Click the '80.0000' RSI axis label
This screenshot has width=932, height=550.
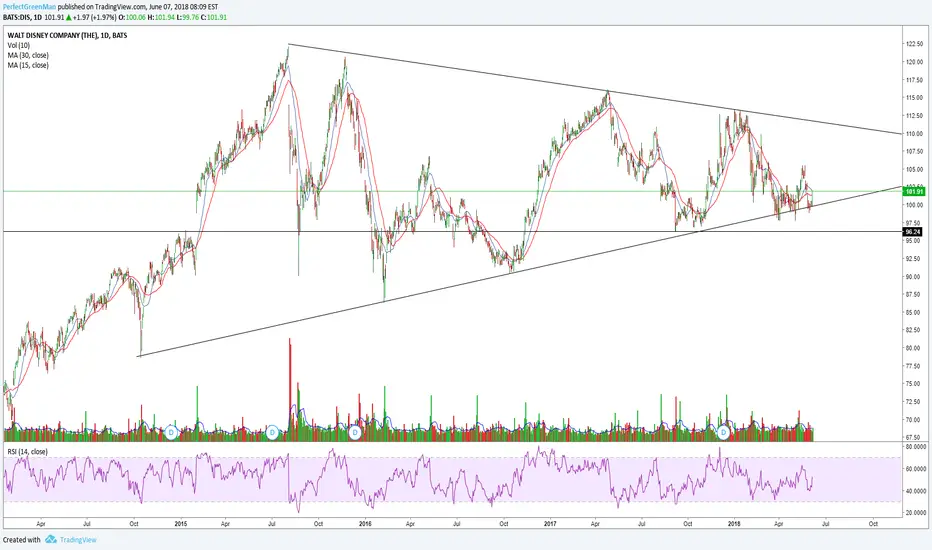click(915, 447)
